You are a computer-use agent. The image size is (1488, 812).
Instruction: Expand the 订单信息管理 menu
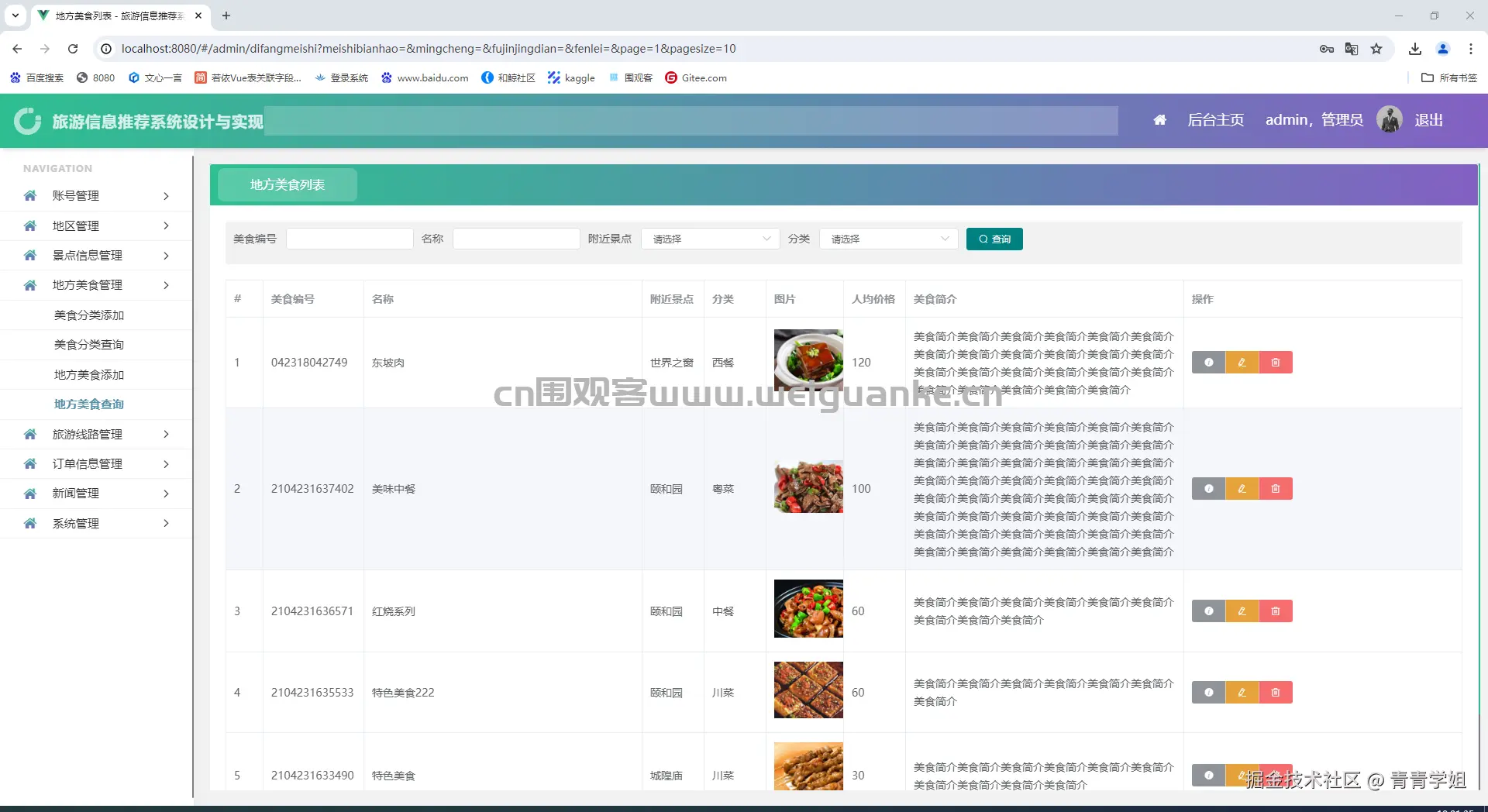tap(96, 464)
